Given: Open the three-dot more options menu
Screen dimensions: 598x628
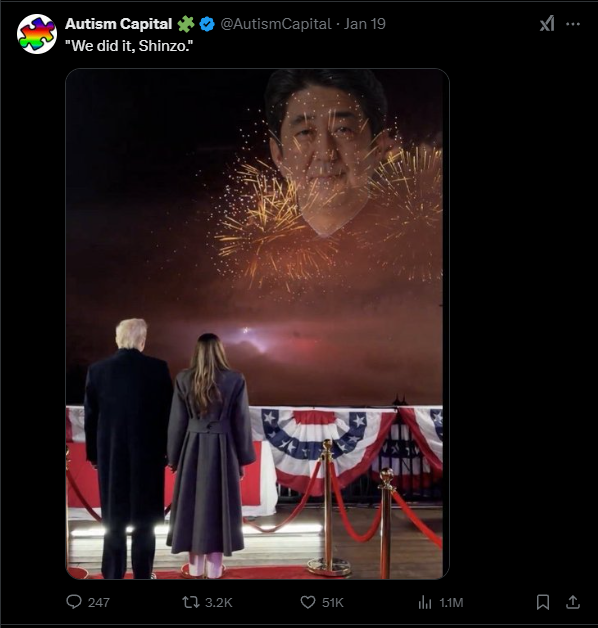Looking at the screenshot, I should [x=573, y=24].
